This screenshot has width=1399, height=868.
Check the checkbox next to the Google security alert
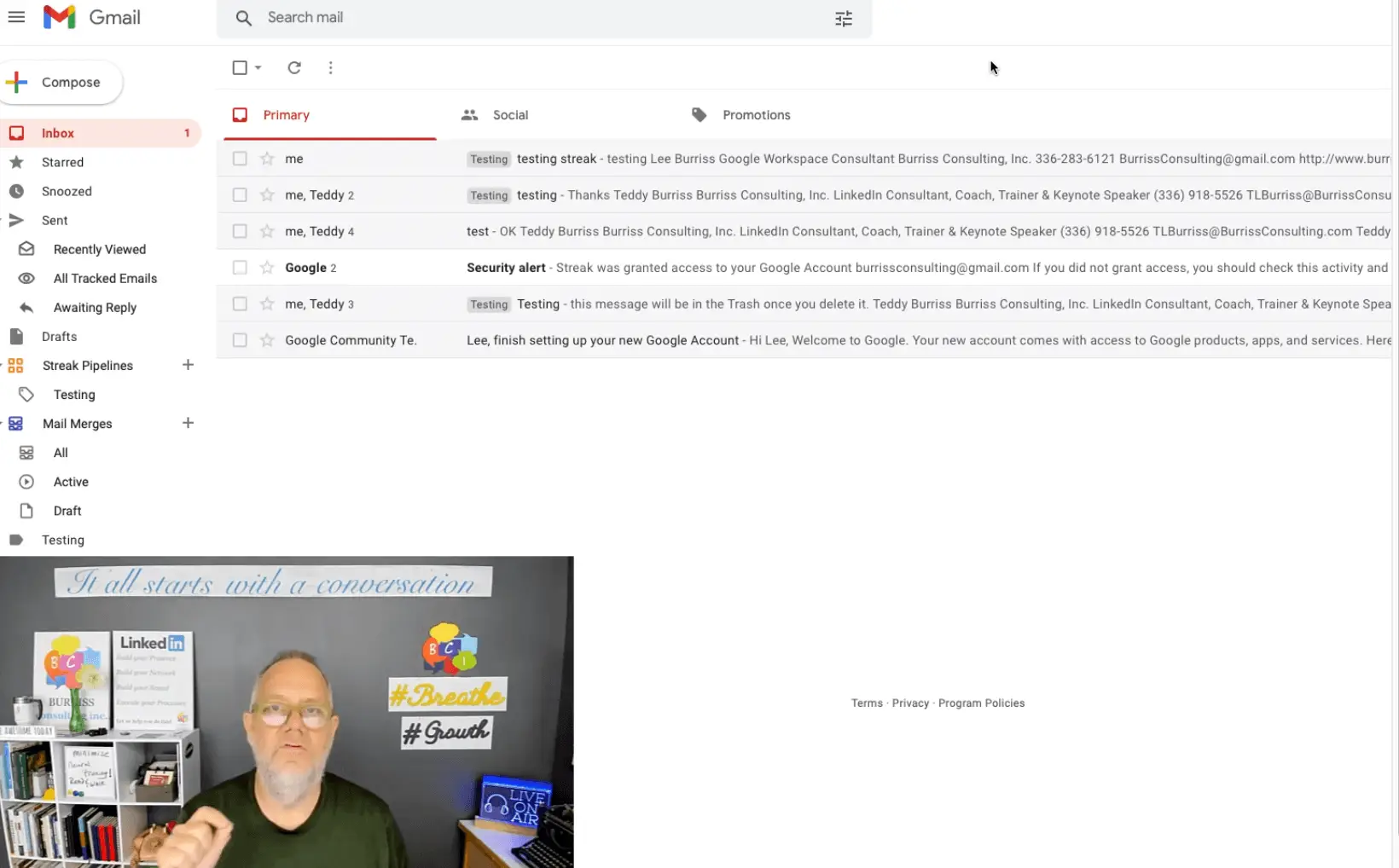tap(239, 267)
